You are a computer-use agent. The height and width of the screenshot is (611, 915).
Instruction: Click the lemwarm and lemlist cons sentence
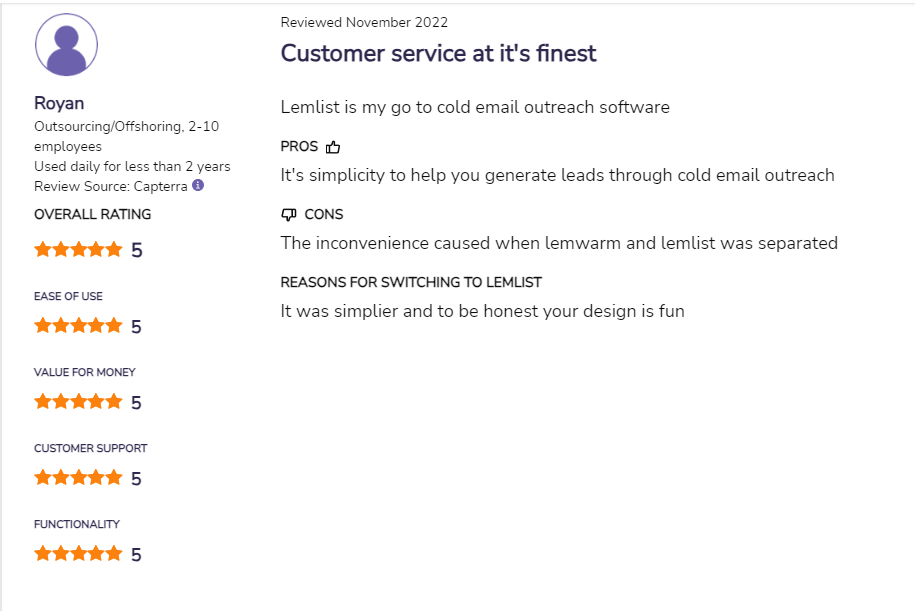pos(559,243)
